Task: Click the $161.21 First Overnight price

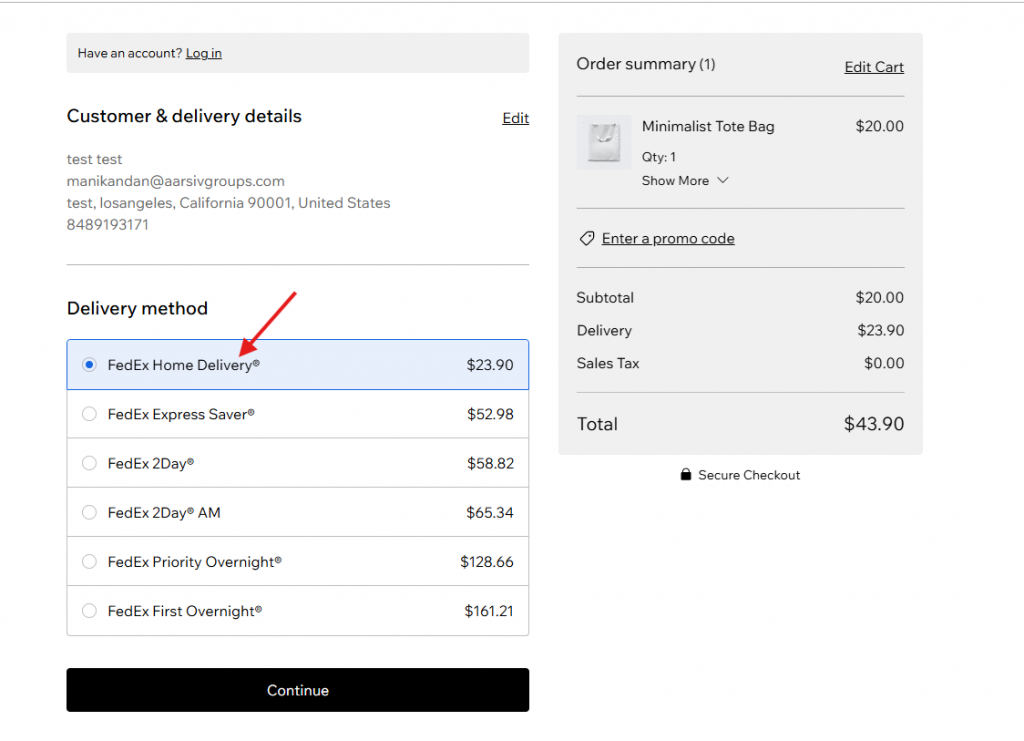Action: click(488, 611)
